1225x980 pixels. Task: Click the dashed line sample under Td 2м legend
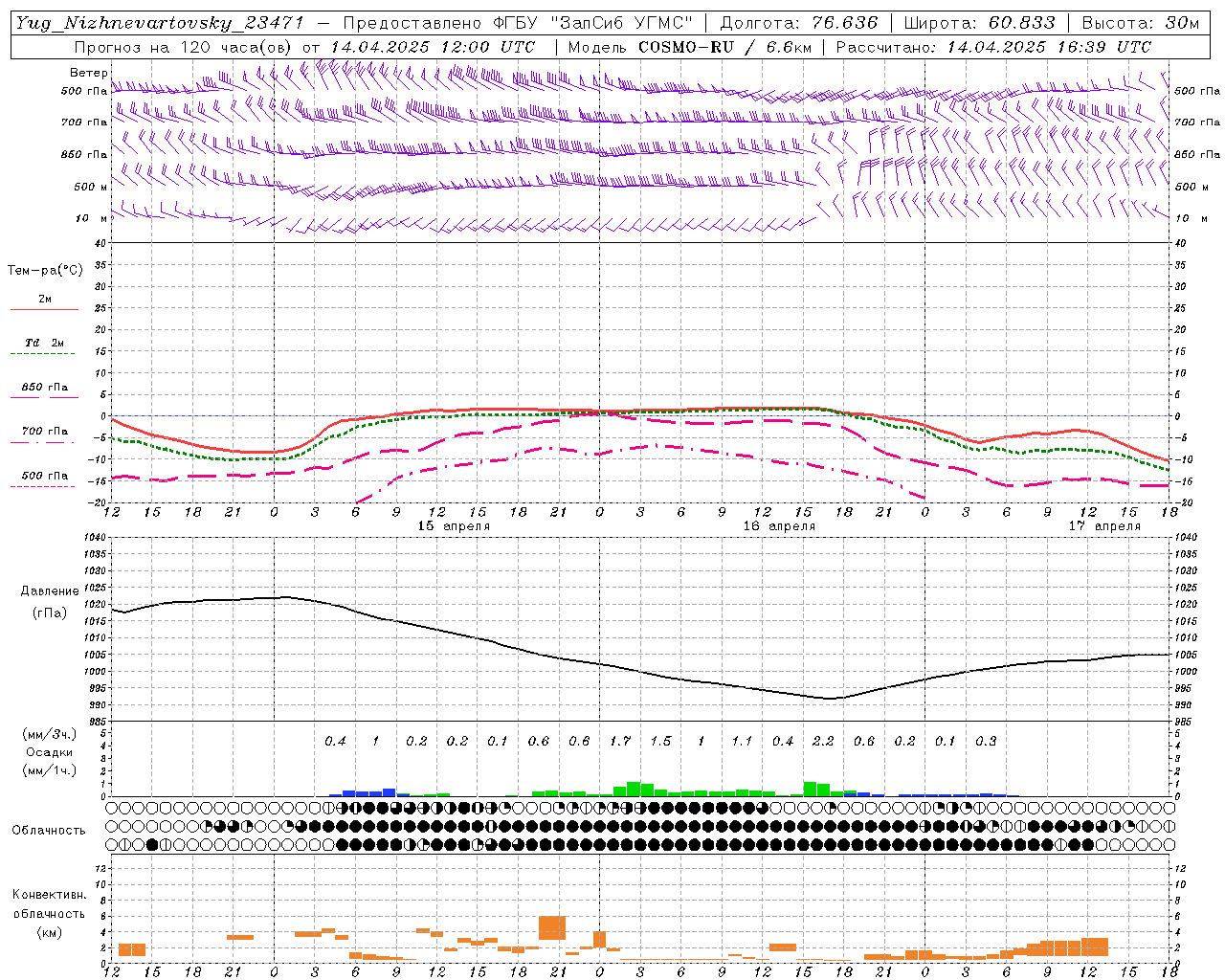[42, 354]
